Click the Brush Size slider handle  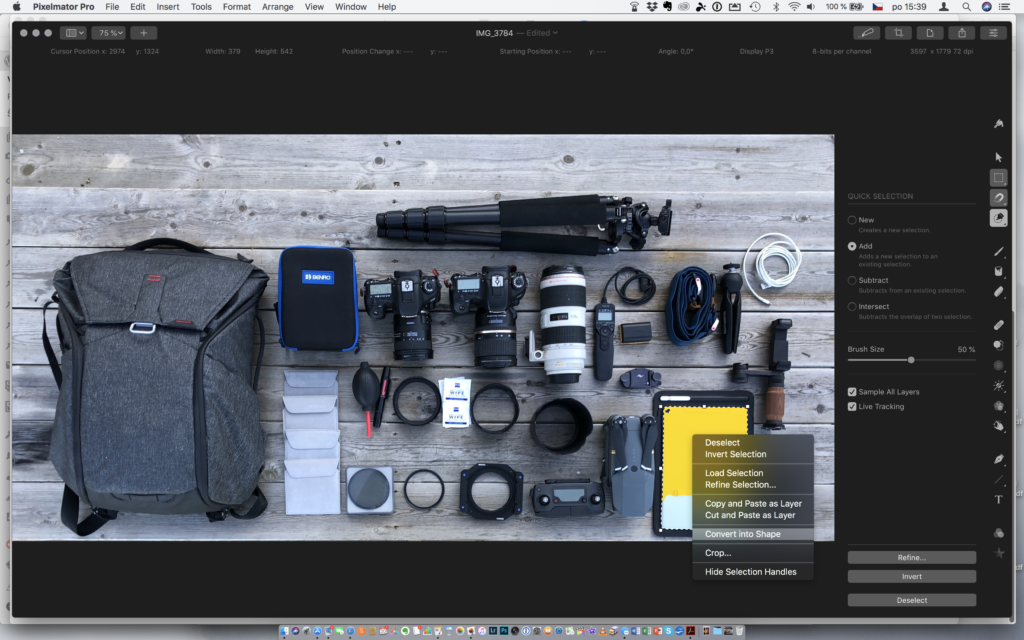click(911, 360)
